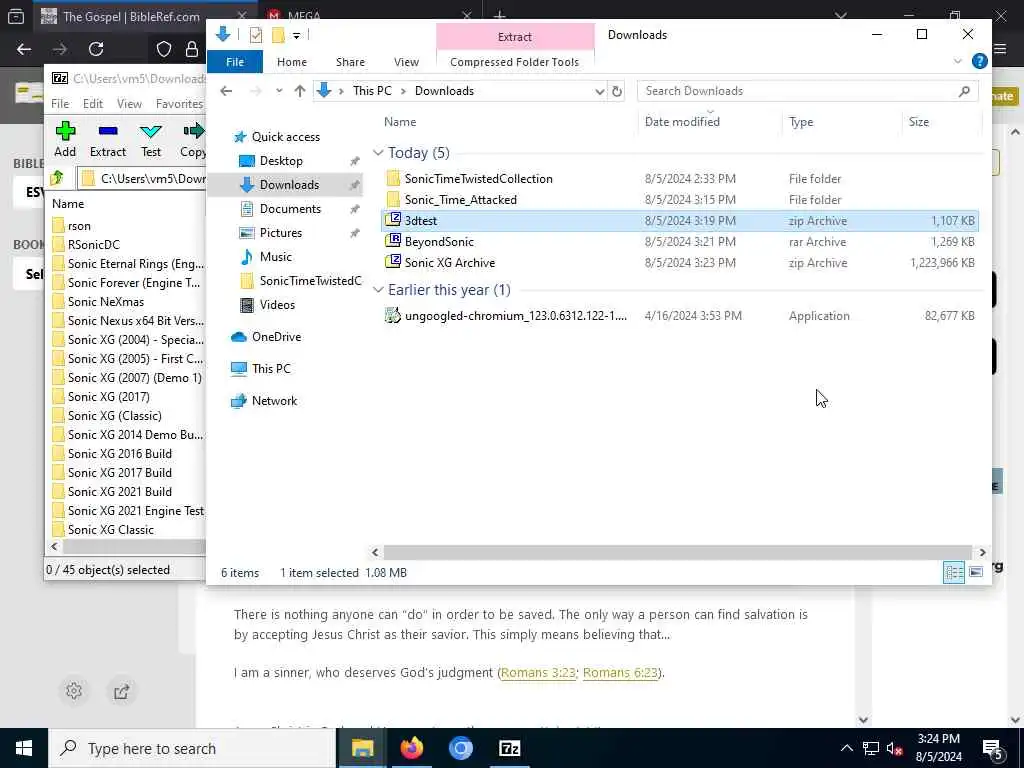
Task: Open 7-Zip from the taskbar
Action: (509, 748)
